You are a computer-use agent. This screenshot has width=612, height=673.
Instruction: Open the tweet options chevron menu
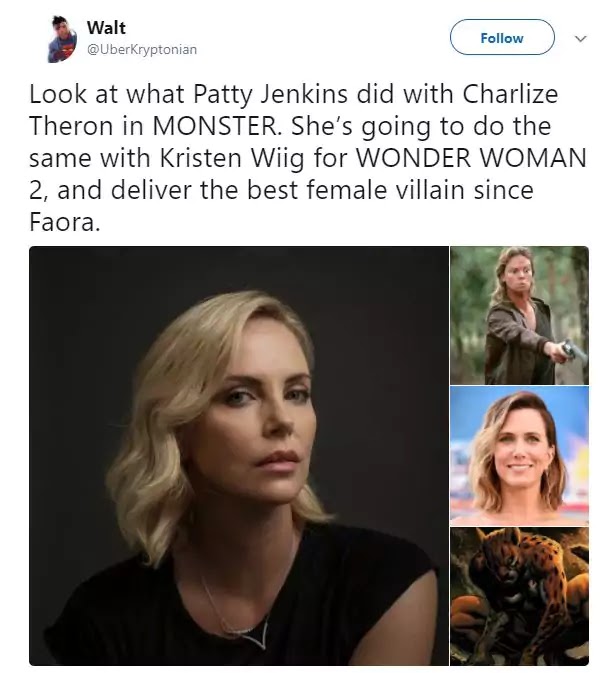(579, 39)
